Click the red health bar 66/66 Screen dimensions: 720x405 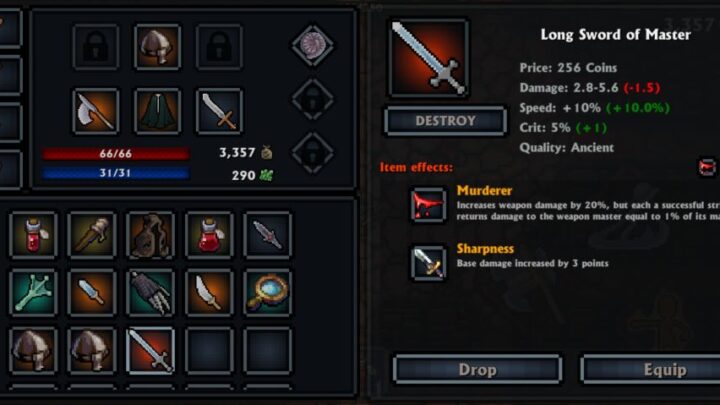(x=116, y=153)
